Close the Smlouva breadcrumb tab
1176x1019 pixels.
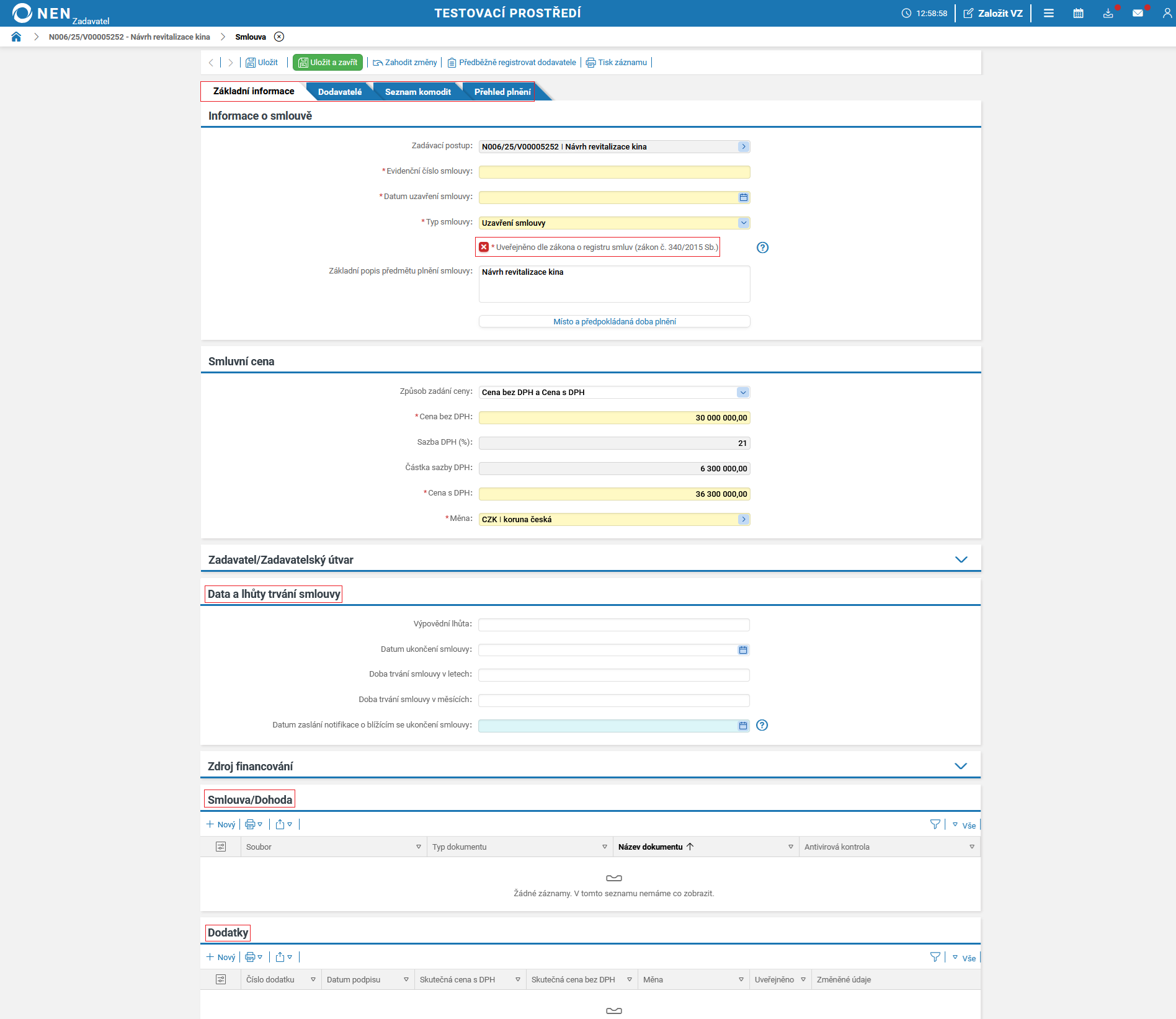tap(279, 37)
